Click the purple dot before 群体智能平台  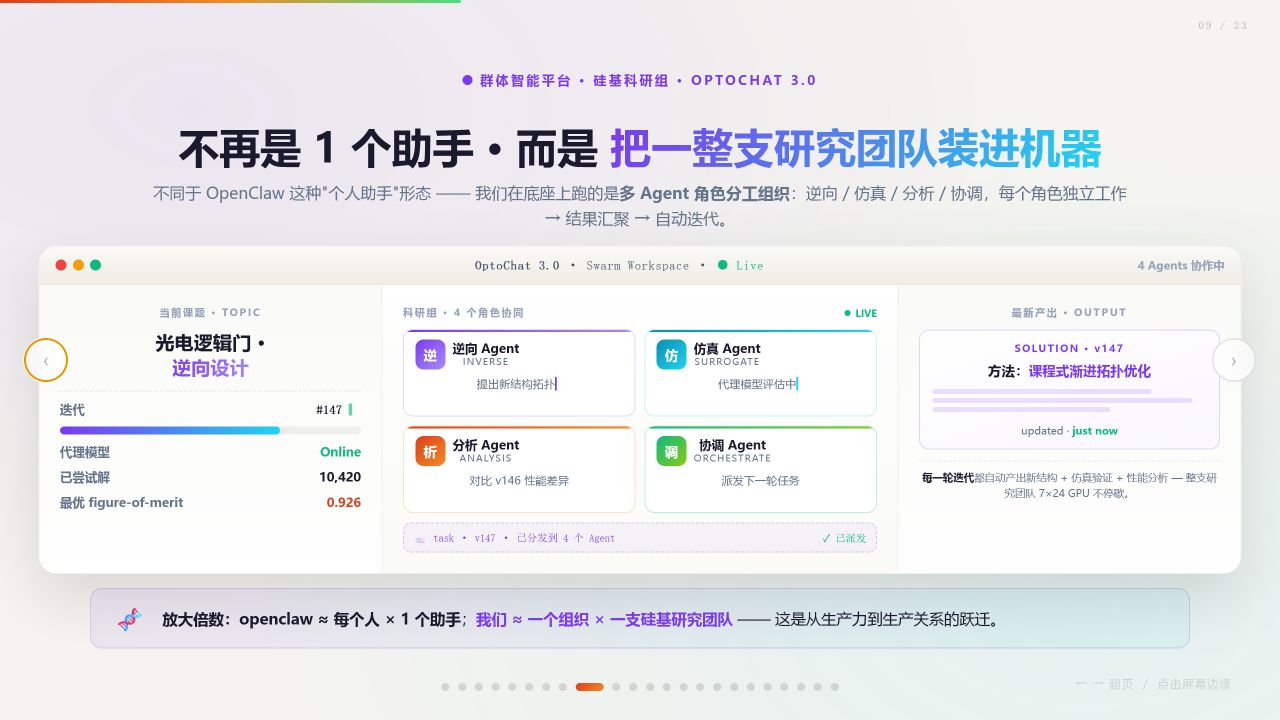tap(467, 80)
